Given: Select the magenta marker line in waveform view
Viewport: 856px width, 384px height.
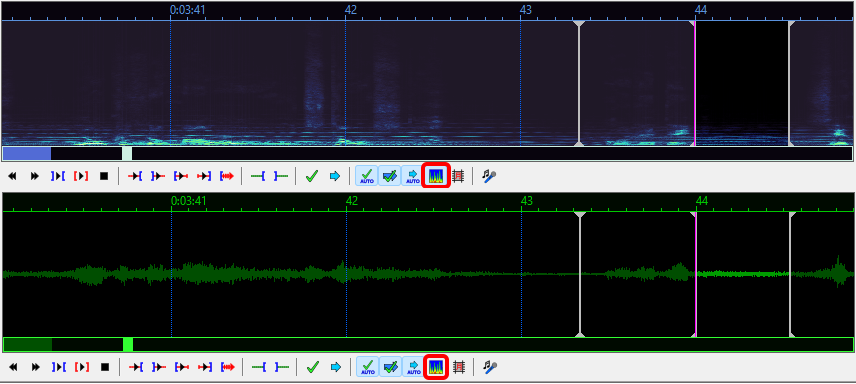Looking at the screenshot, I should click(x=696, y=274).
